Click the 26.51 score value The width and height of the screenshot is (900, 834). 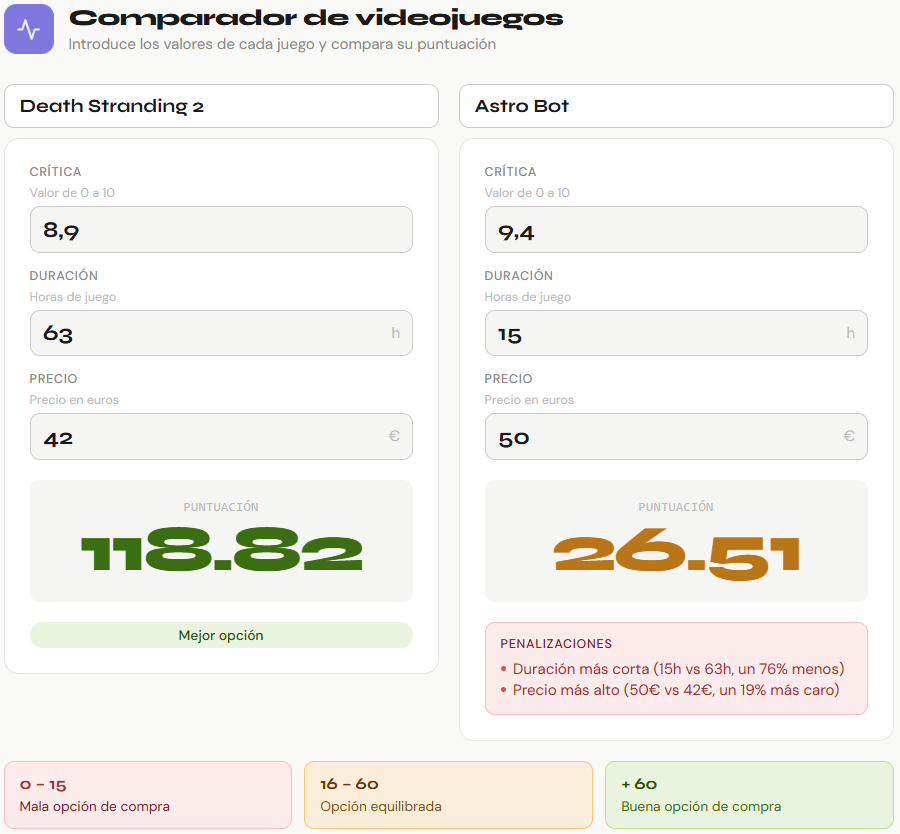pyautogui.click(x=676, y=553)
